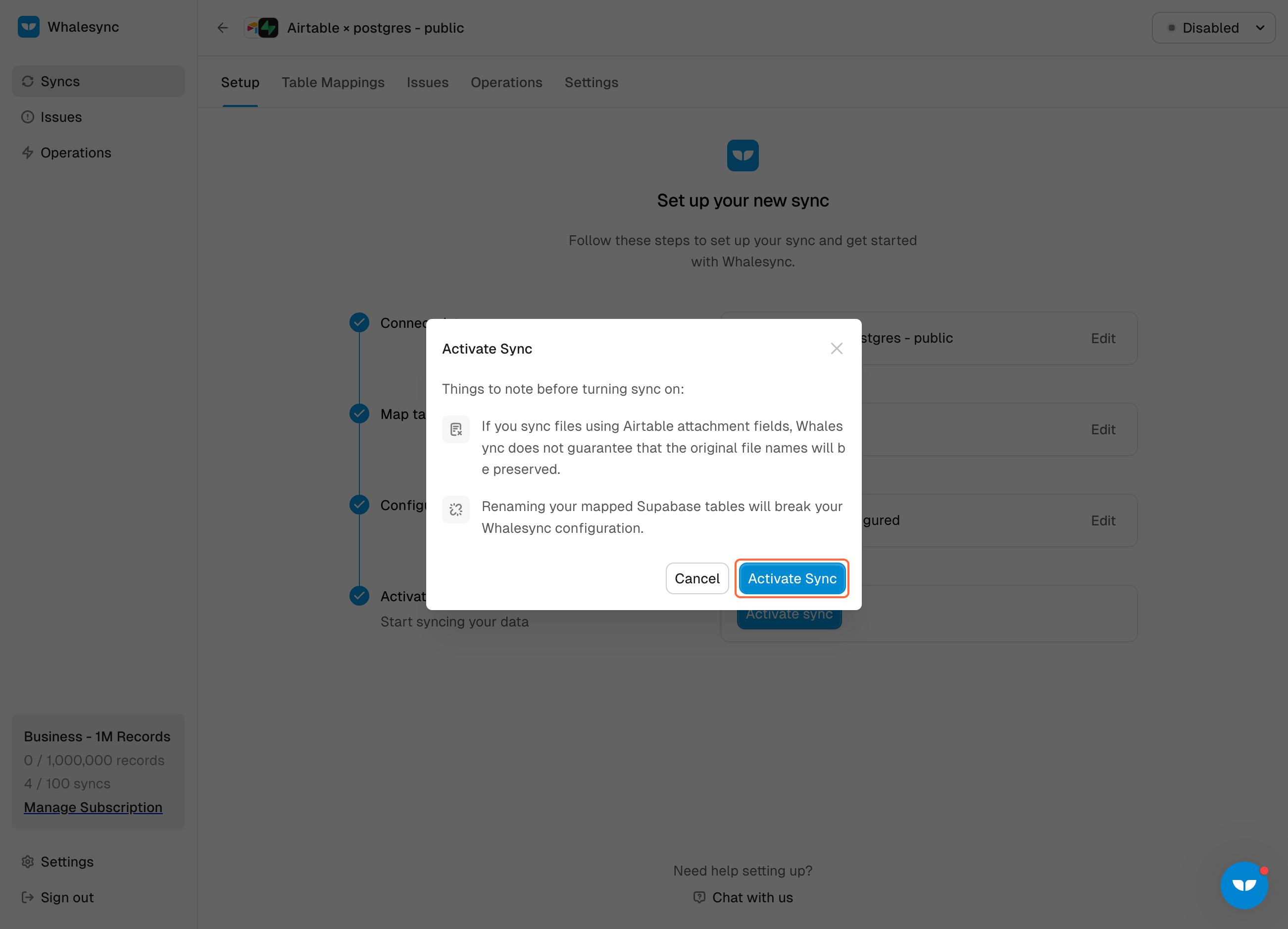This screenshot has width=1288, height=929.
Task: Click the Chat with us speech icon
Action: tap(699, 898)
